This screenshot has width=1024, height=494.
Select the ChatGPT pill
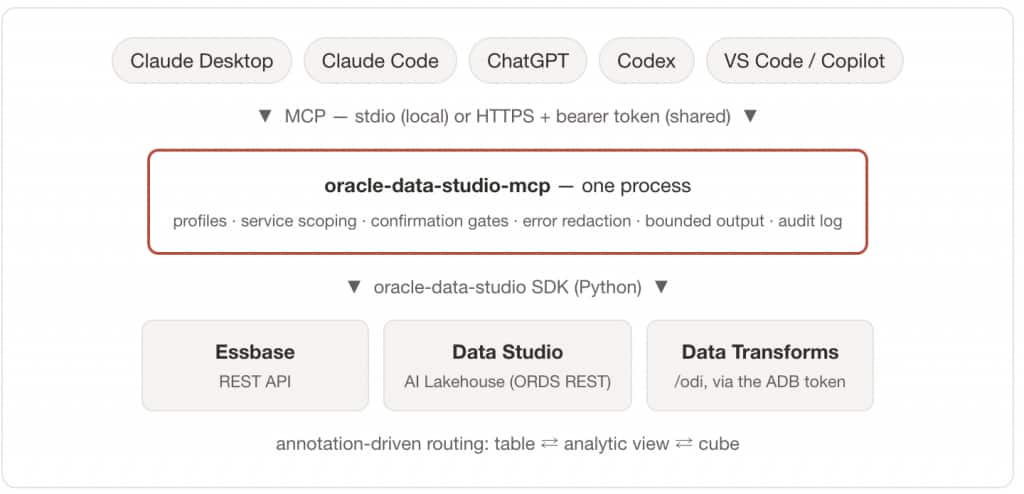click(x=528, y=61)
